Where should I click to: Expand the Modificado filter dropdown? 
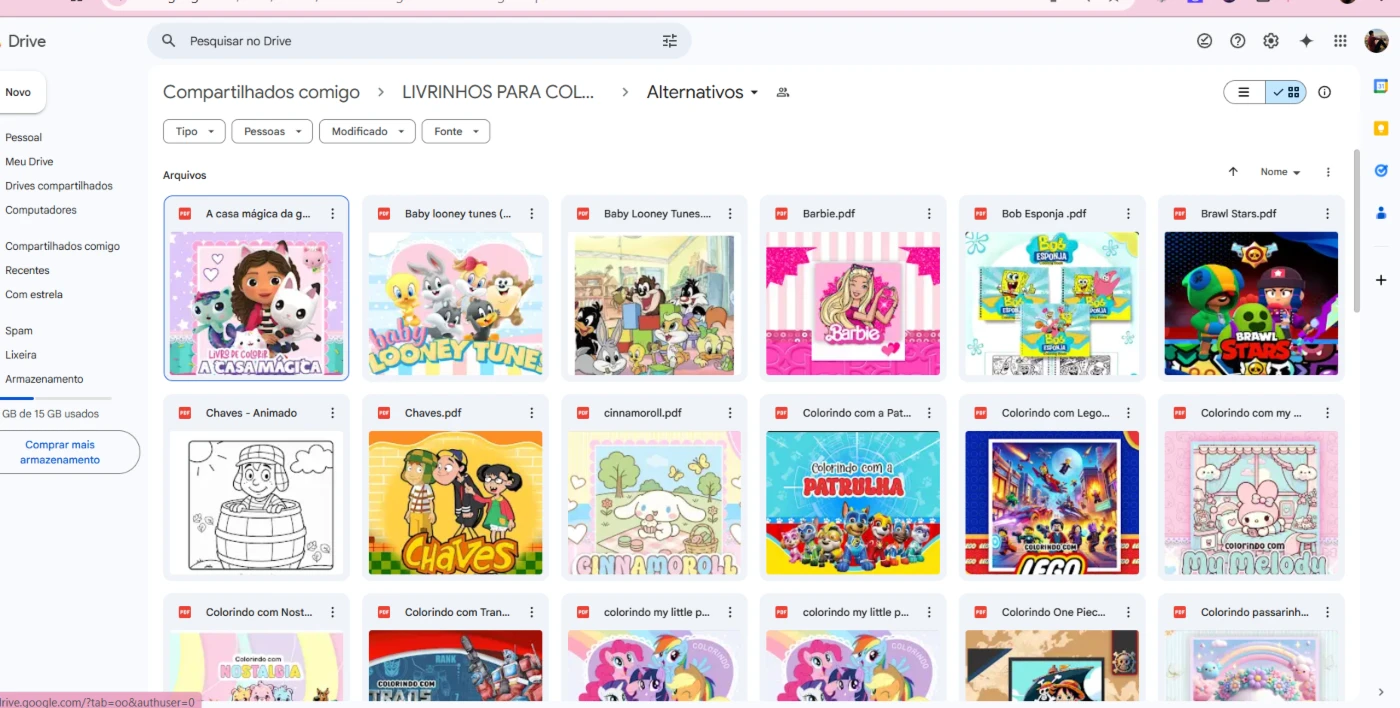click(367, 131)
